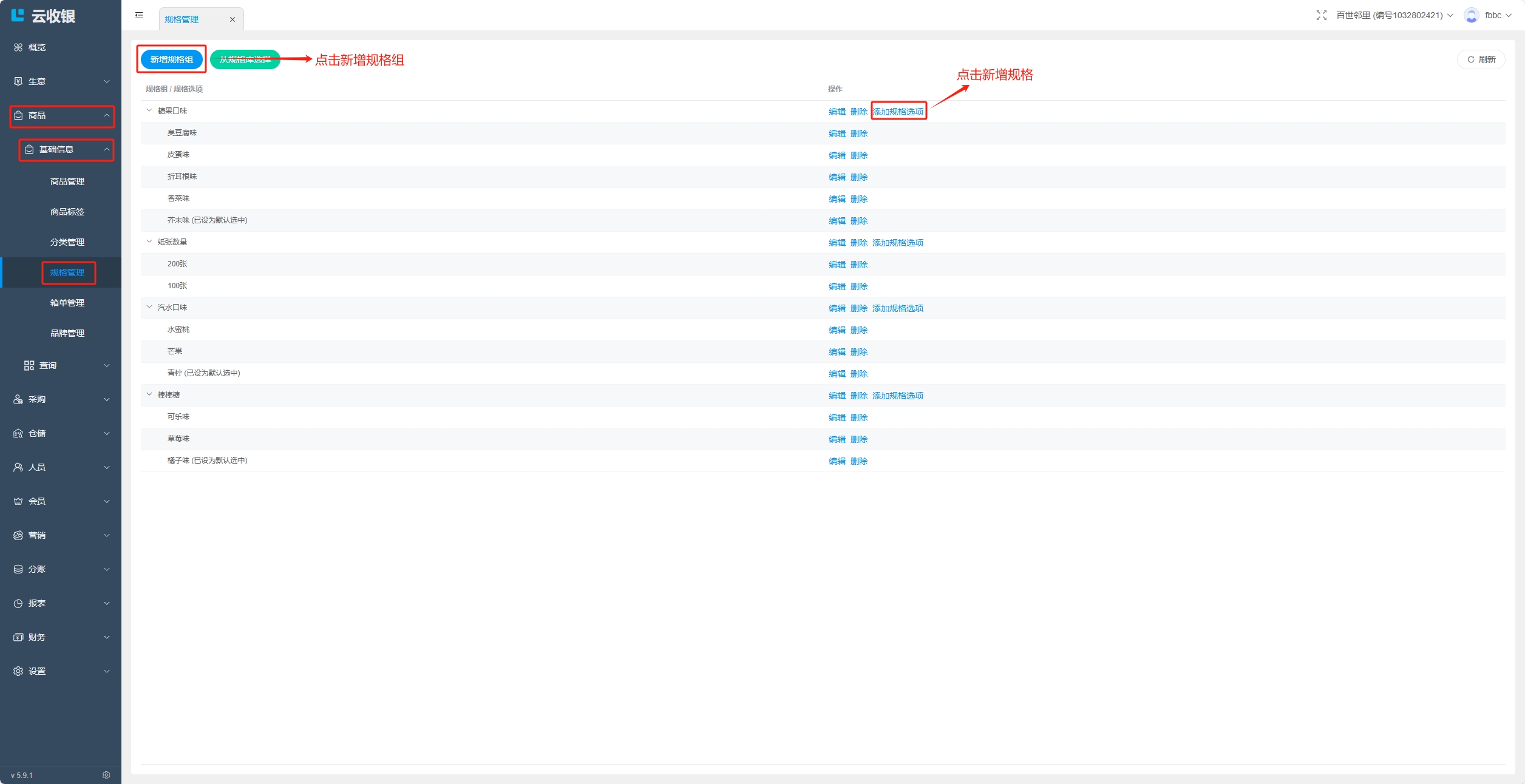This screenshot has height=784, width=1525.
Task: Click the fullscreen toggle icon
Action: tap(1321, 15)
